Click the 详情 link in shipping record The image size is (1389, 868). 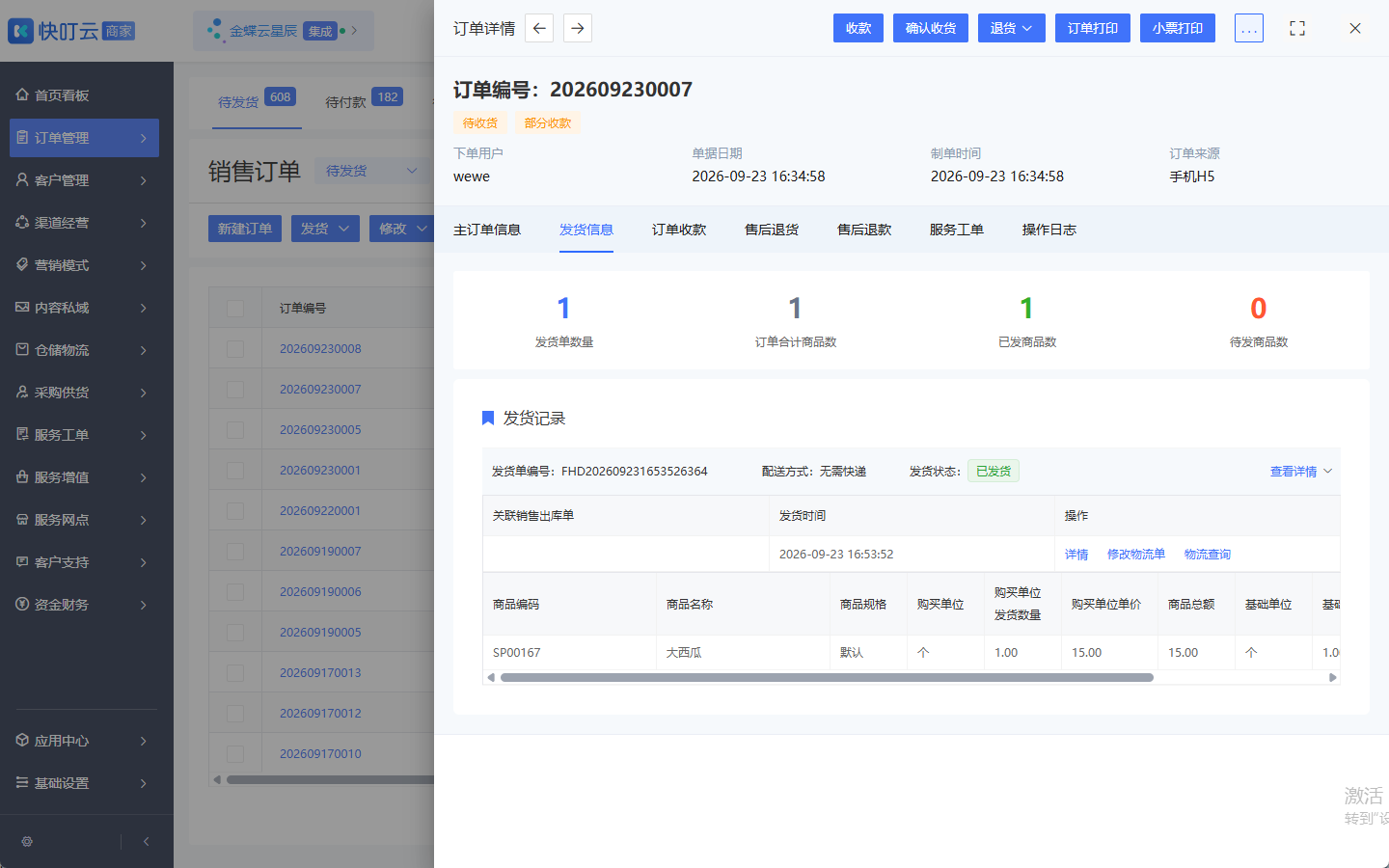(1076, 555)
